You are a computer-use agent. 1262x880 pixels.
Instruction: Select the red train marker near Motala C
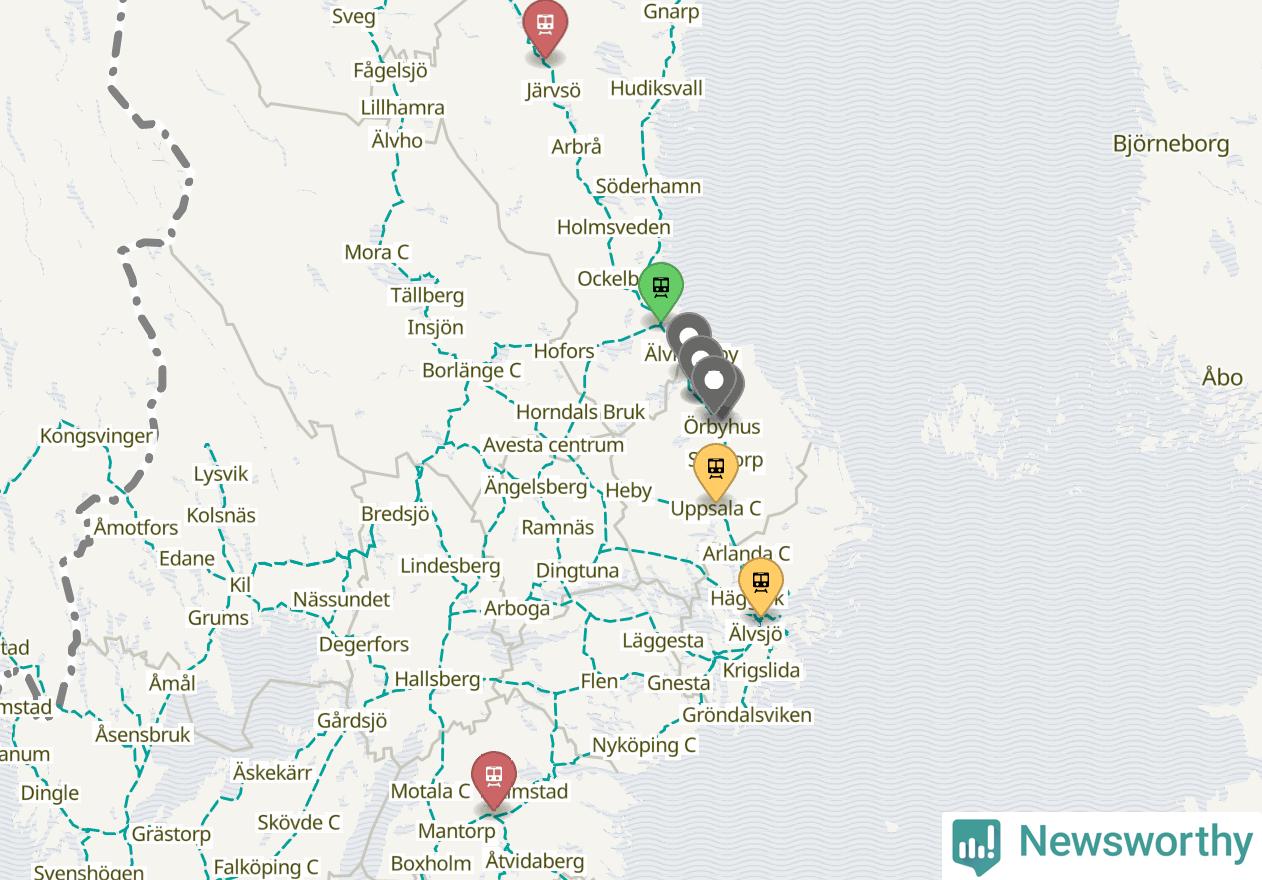point(494,779)
